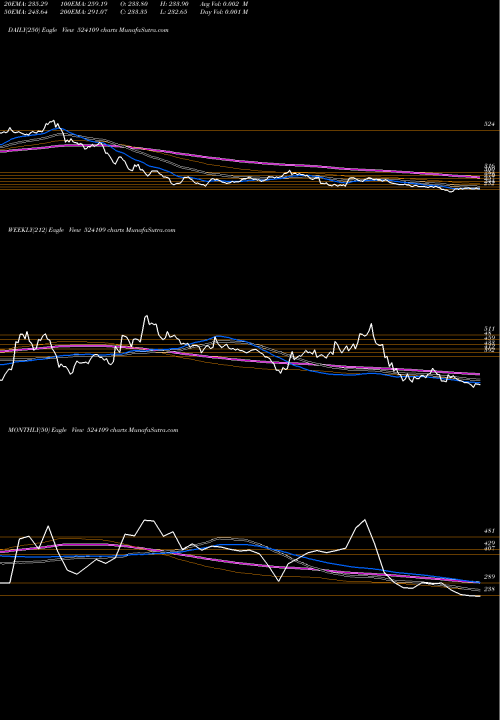The height and width of the screenshot is (720, 500).
Task: Click the 429 price label on monthly chart
Action: pyautogui.click(x=489, y=543)
